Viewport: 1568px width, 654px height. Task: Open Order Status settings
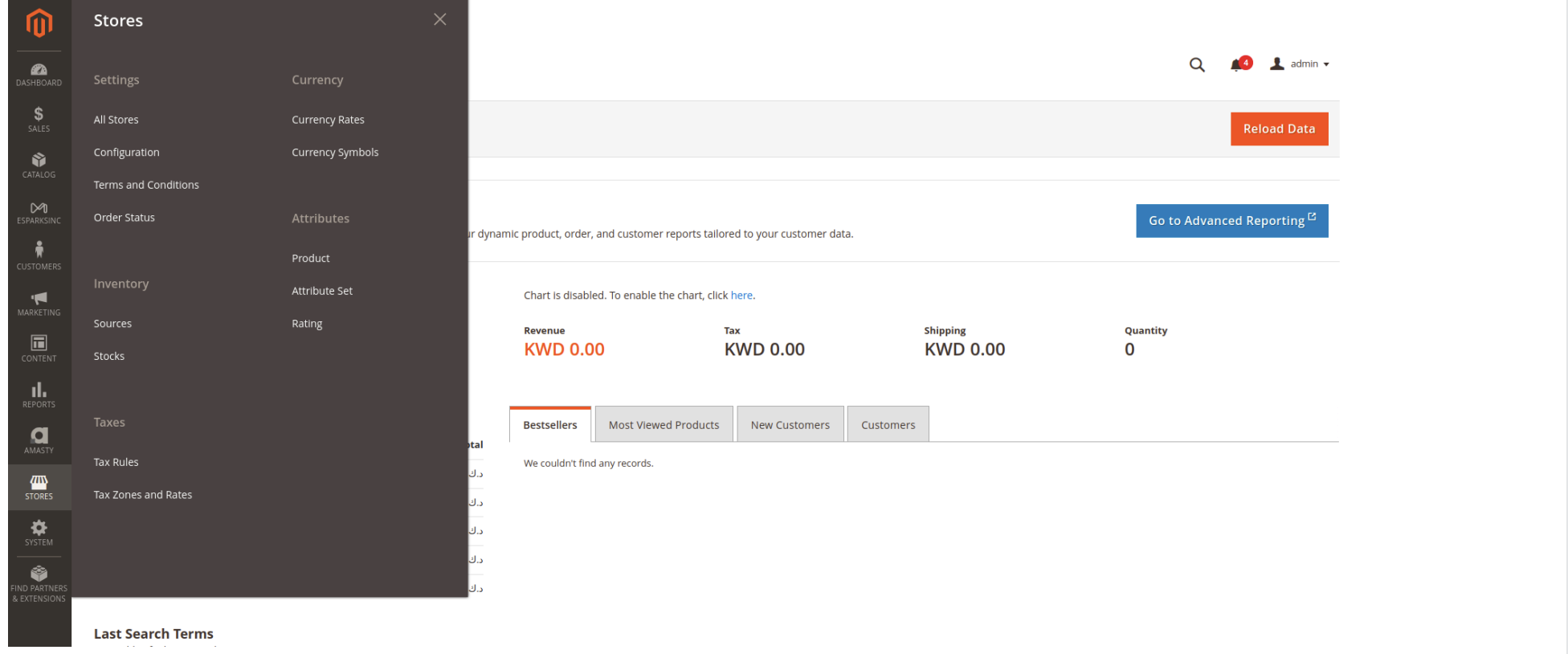124,218
